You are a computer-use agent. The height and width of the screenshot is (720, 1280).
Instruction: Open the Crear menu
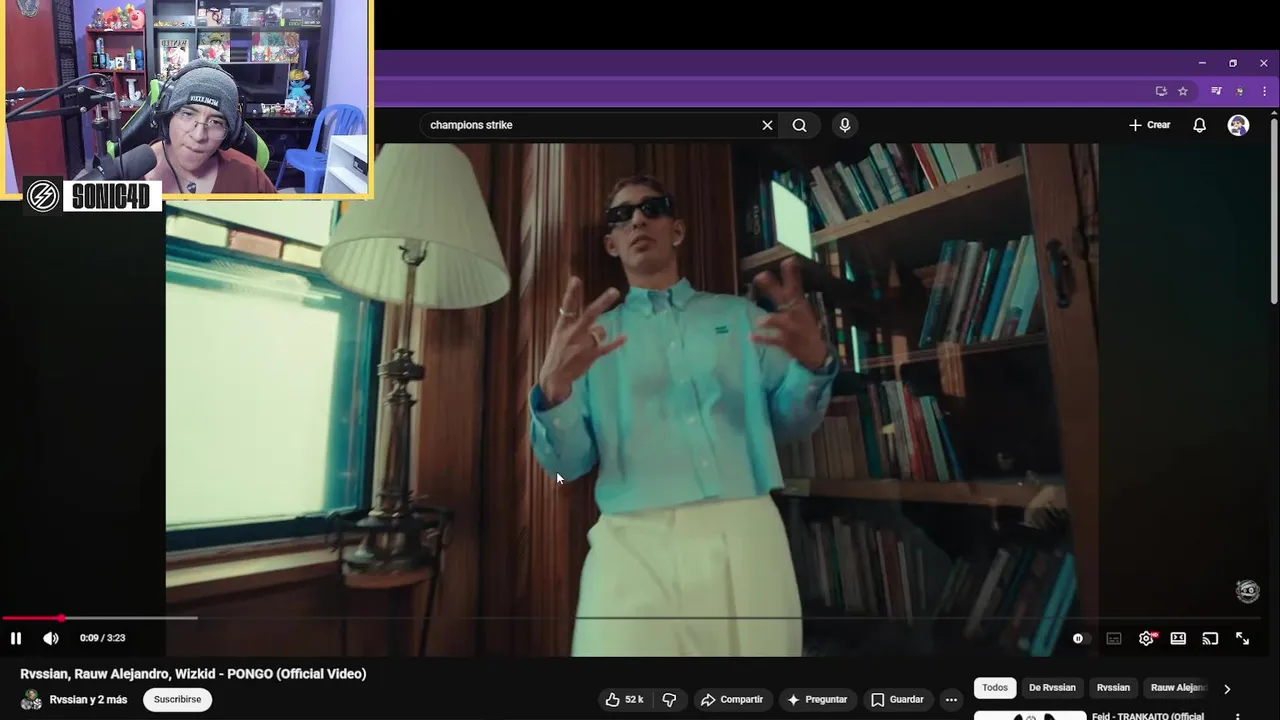1150,125
